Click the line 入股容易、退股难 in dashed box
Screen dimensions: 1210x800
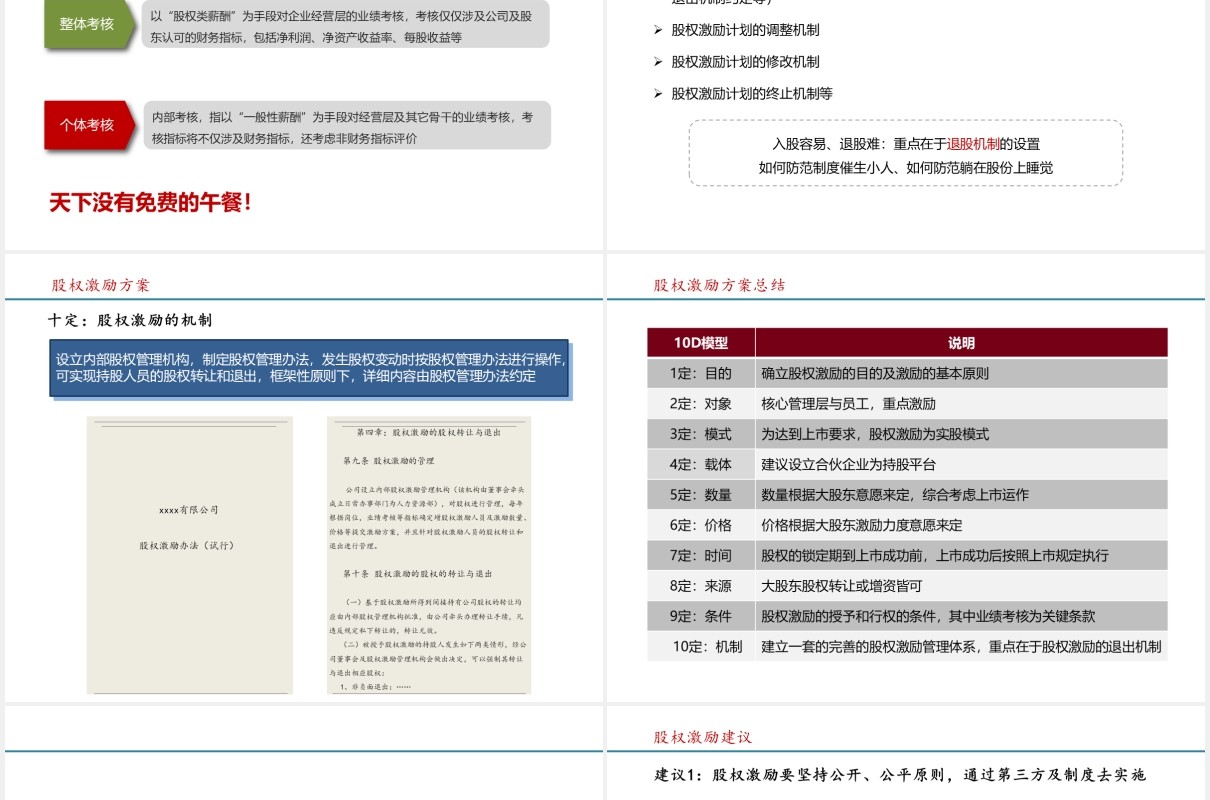click(x=906, y=144)
